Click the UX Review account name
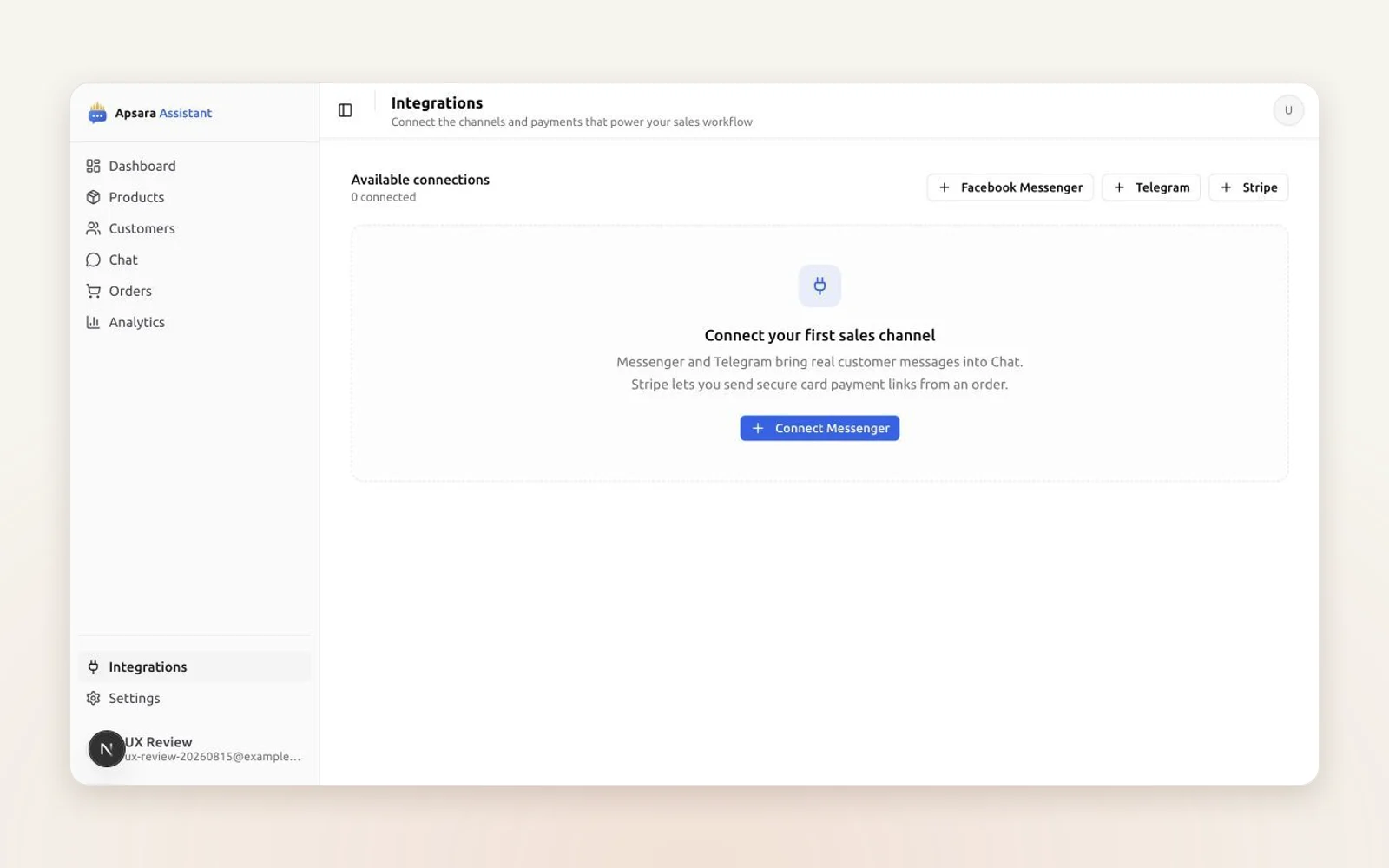 tap(159, 742)
